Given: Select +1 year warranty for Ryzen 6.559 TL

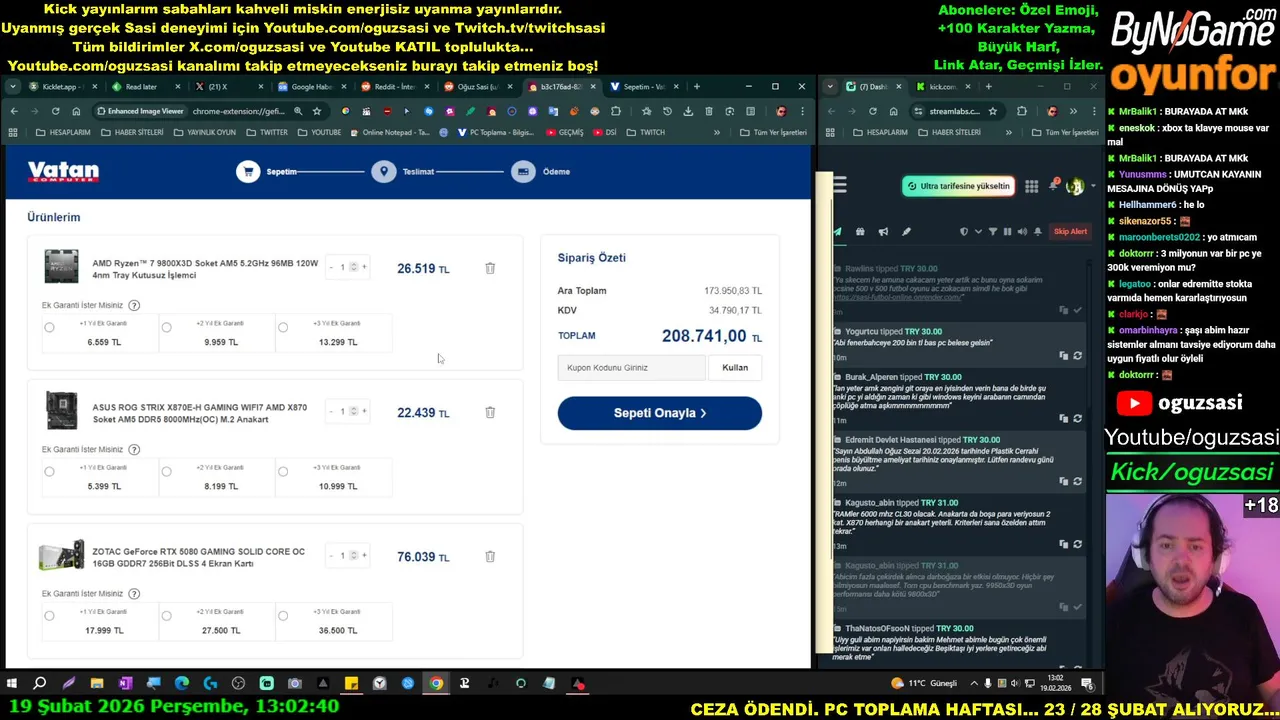Looking at the screenshot, I should [49, 327].
